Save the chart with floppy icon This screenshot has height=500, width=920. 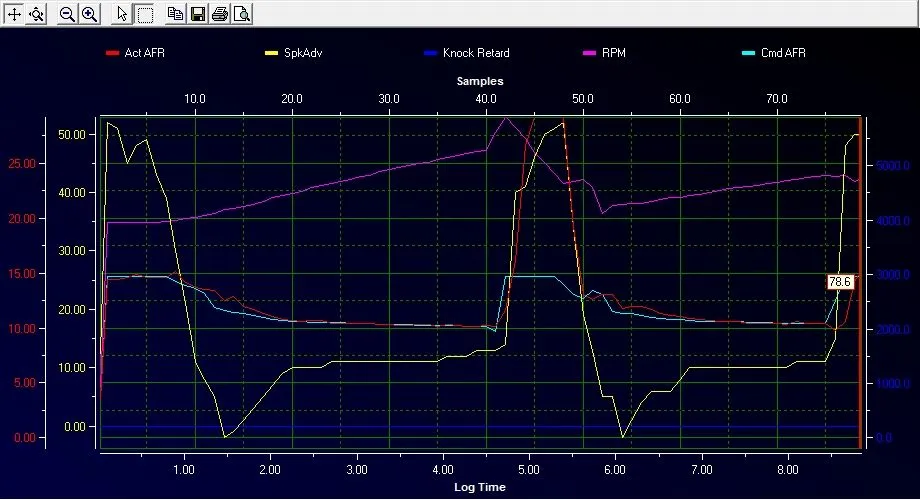(x=198, y=14)
